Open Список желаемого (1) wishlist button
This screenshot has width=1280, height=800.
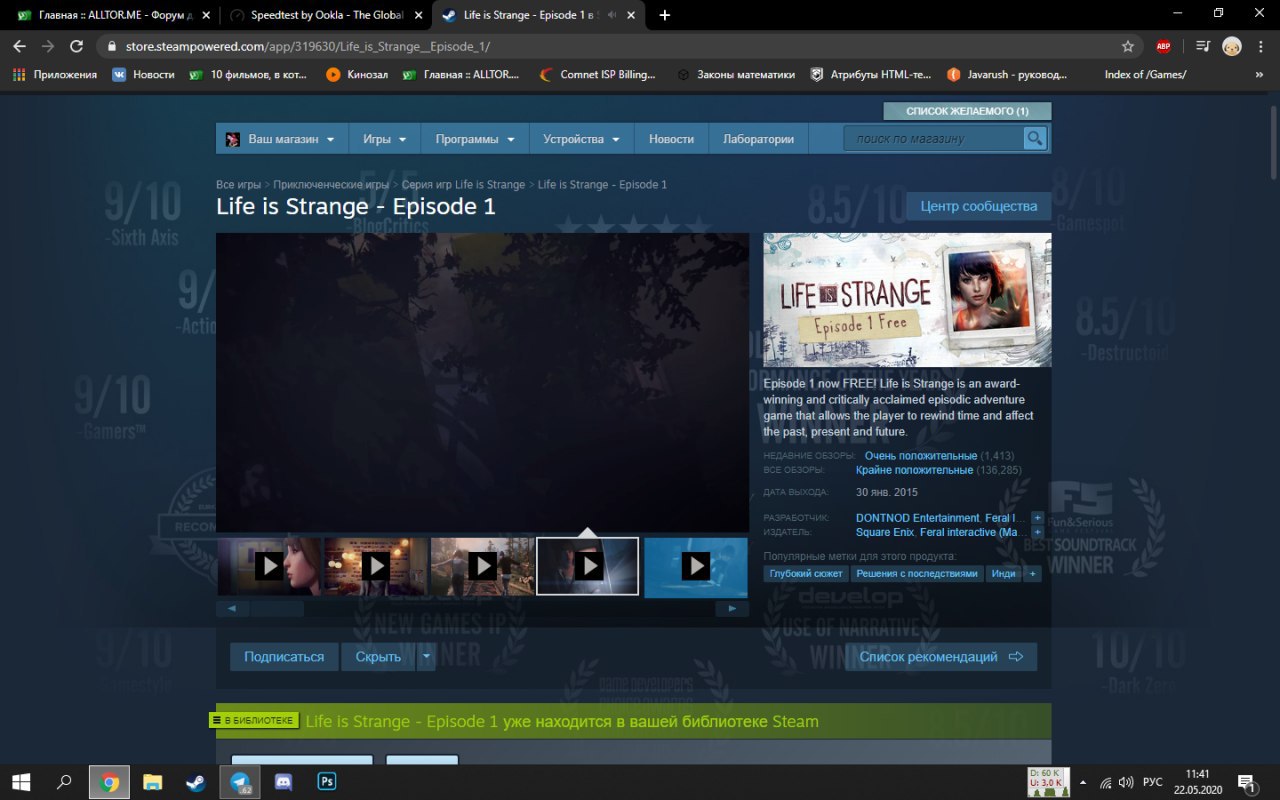[967, 111]
